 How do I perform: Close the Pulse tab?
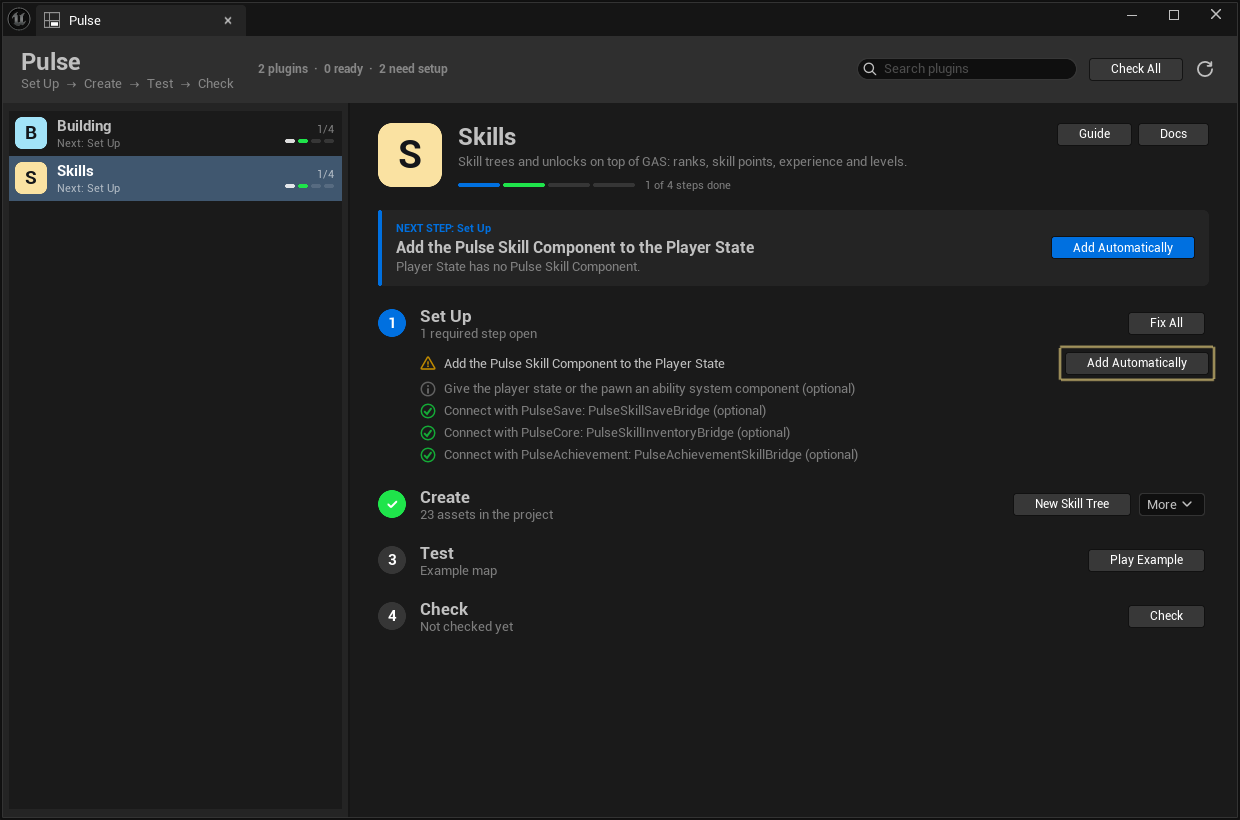click(x=228, y=20)
